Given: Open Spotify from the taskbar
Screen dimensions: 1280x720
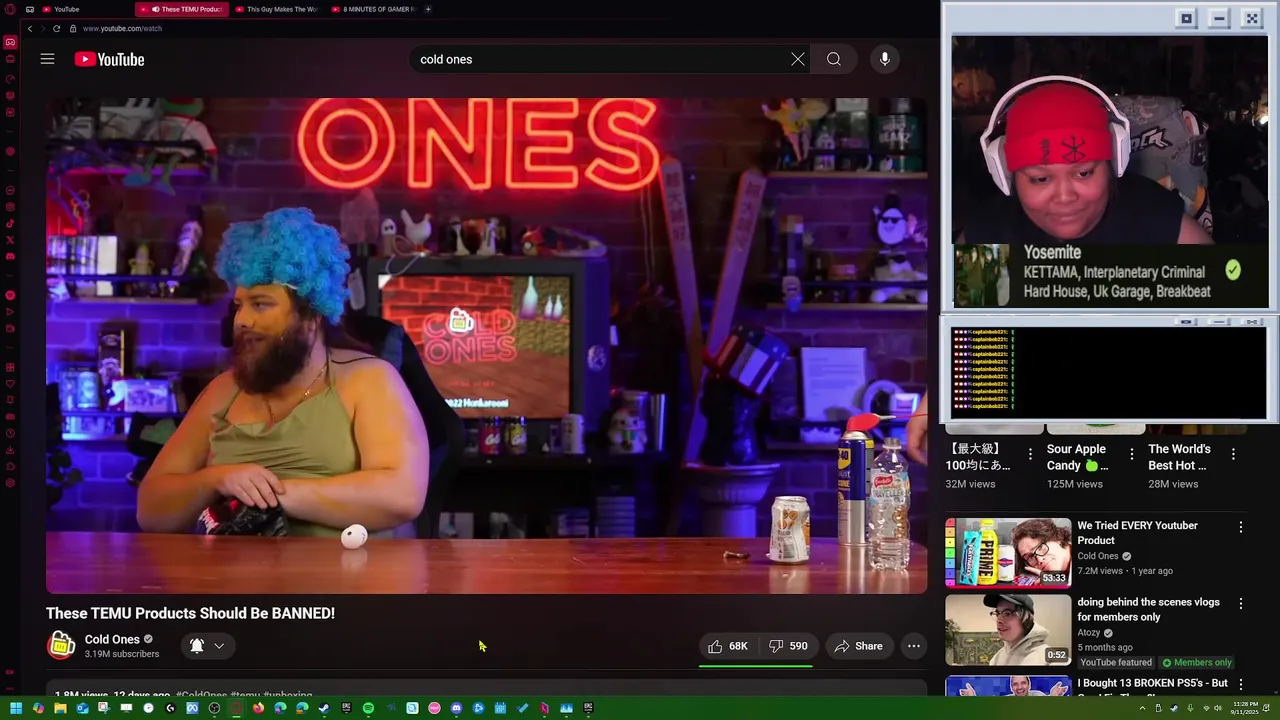Looking at the screenshot, I should 368,708.
